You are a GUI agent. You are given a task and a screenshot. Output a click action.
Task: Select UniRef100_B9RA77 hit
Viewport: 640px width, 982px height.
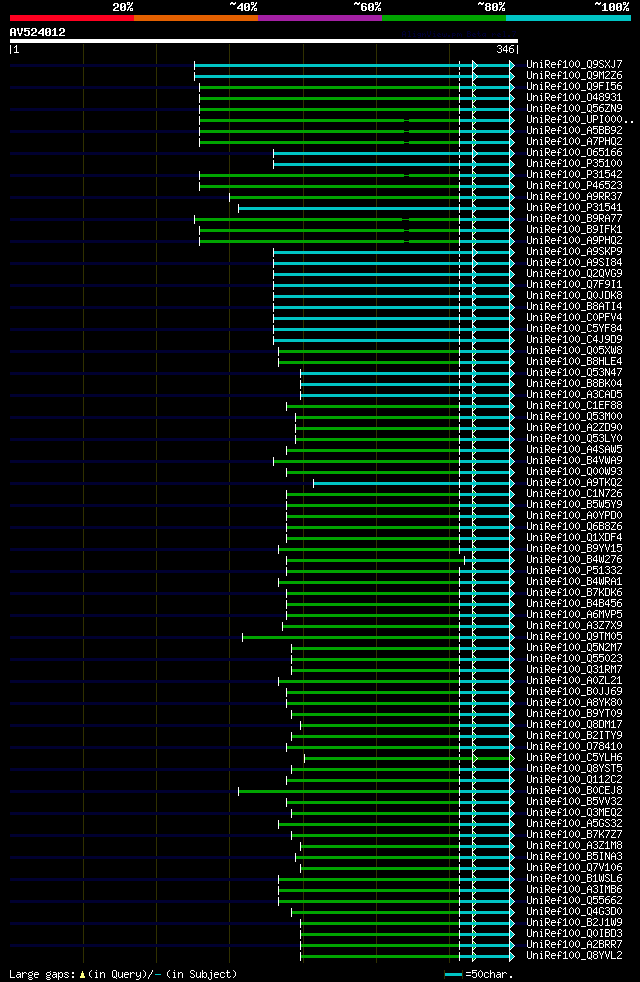574,219
